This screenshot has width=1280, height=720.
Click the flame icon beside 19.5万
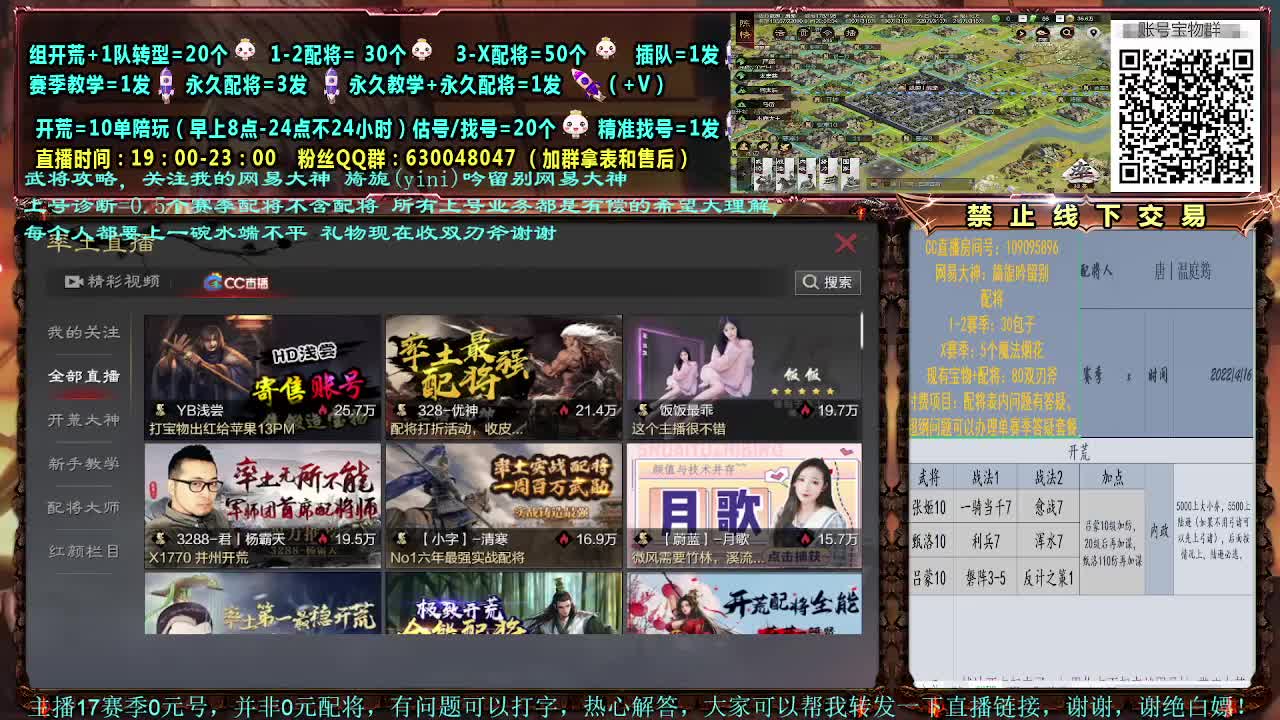pos(323,539)
